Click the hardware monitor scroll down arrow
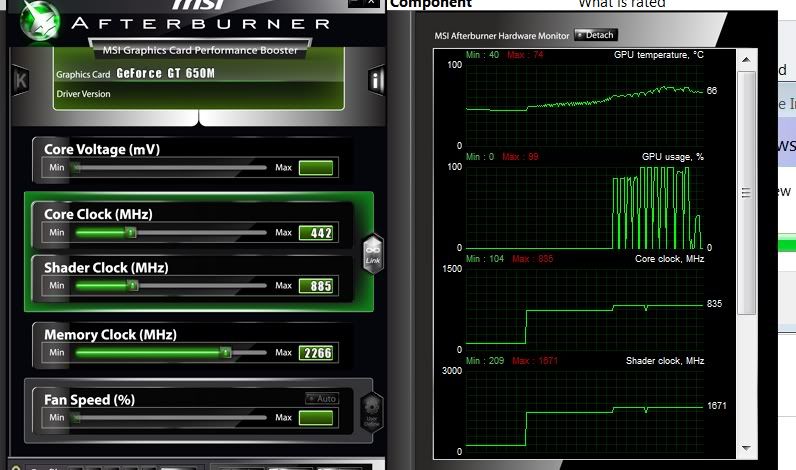The width and height of the screenshot is (796, 470). [746, 448]
